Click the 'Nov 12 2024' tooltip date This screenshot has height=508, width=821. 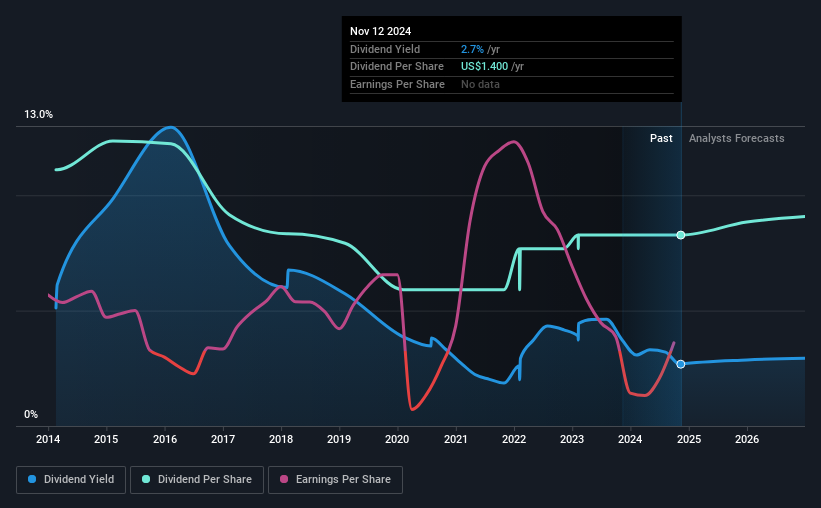[381, 31]
